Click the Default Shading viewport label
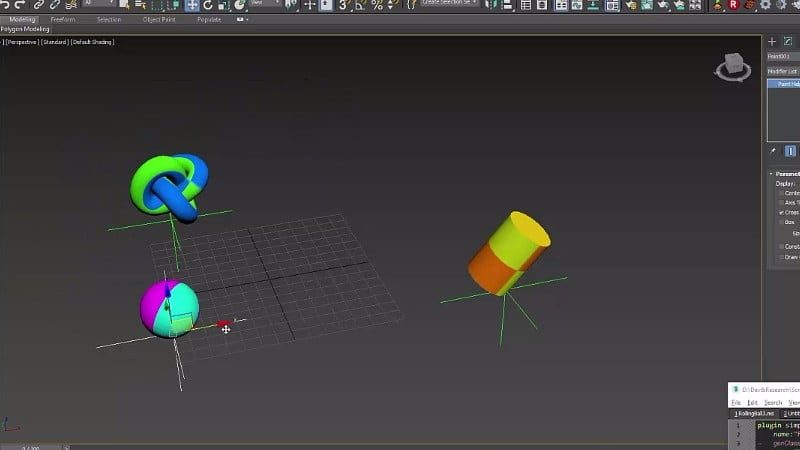 coord(92,41)
